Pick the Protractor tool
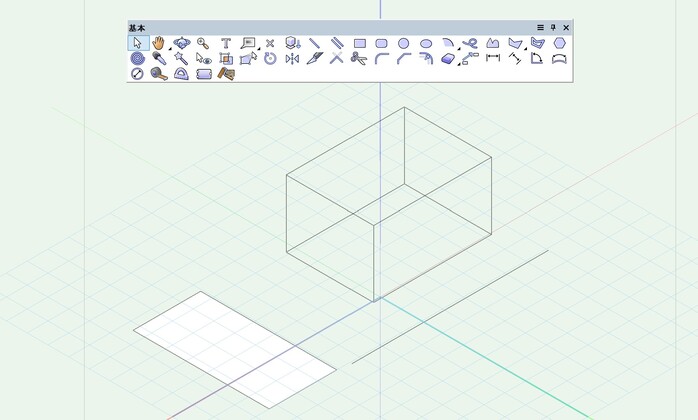Viewport: 698px width, 420px height. tap(181, 73)
